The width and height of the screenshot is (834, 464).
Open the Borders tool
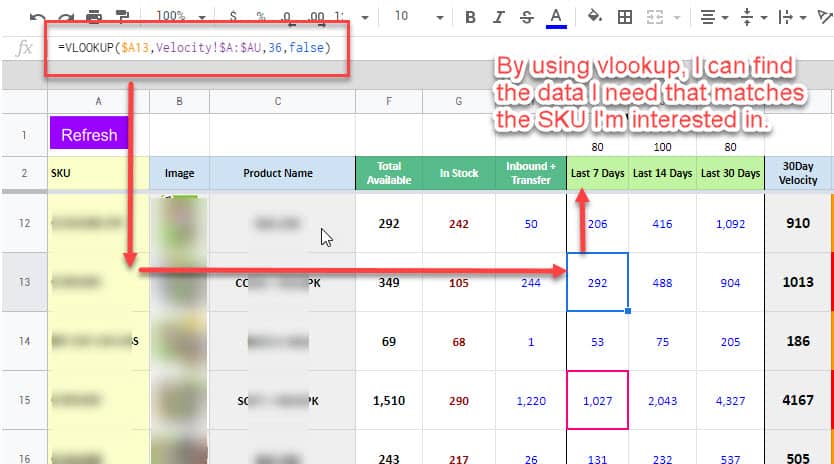coord(625,17)
